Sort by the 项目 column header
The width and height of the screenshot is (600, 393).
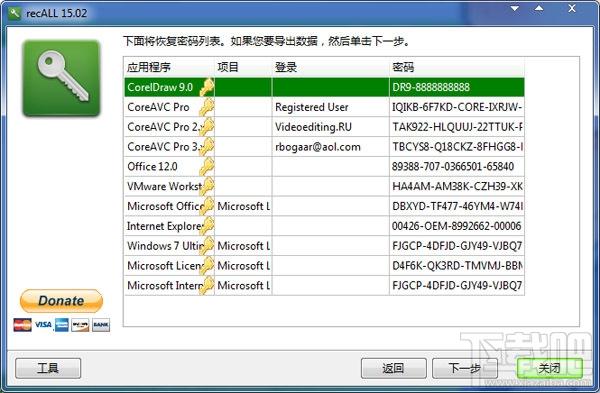(x=243, y=67)
